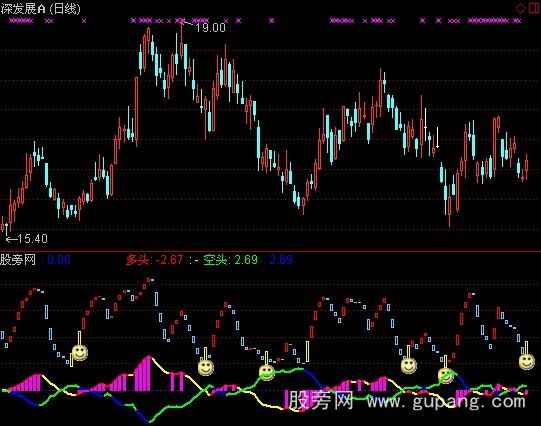This screenshot has width=541, height=426.
Task: Click the 15.40 low price label
Action: tap(32, 238)
